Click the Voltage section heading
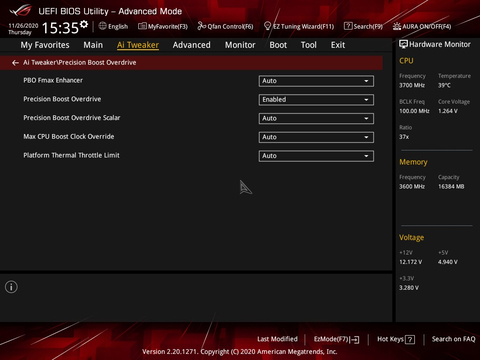The width and height of the screenshot is (480, 360). [x=412, y=237]
